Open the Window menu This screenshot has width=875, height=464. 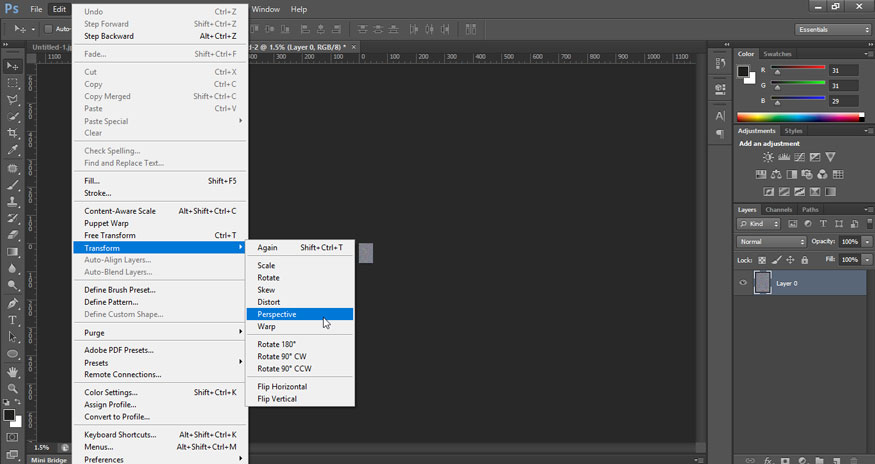[266, 9]
